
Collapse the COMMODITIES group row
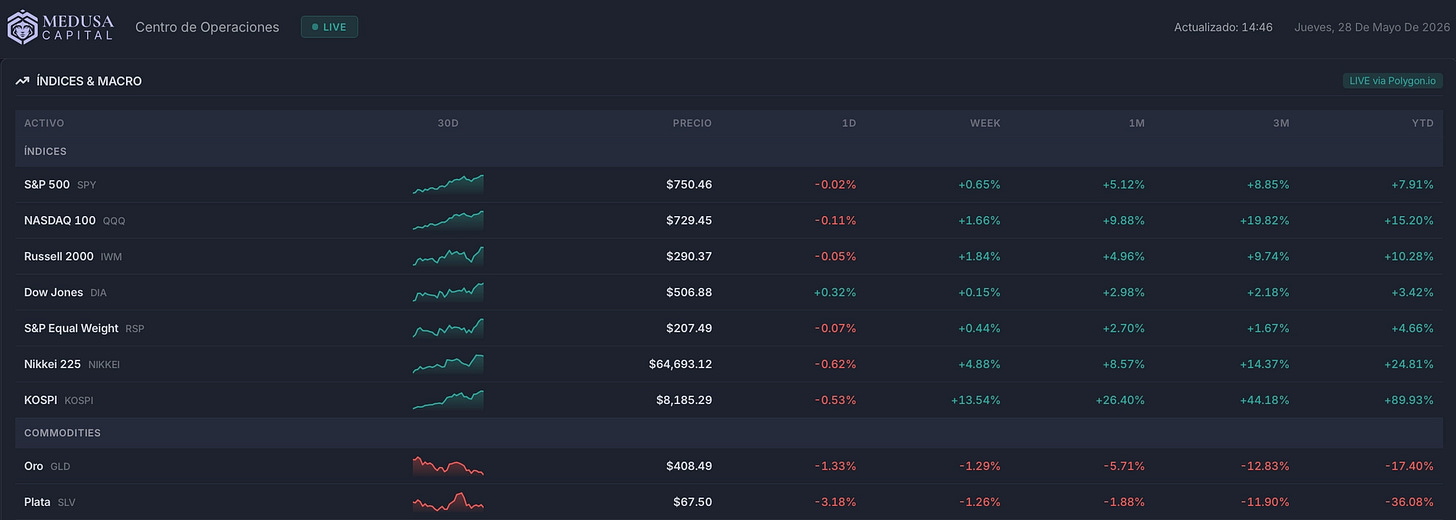729,433
